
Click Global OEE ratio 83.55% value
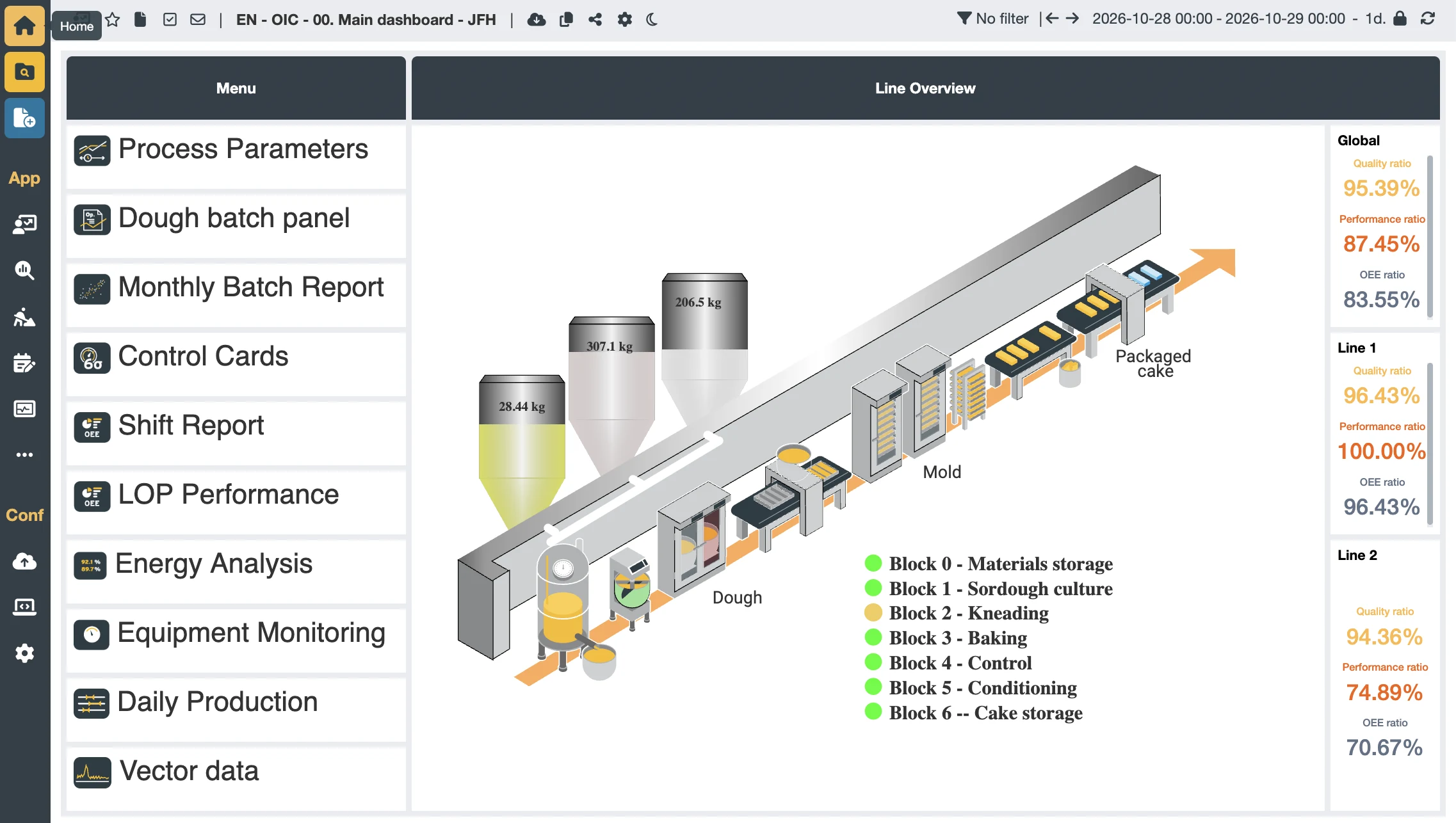tap(1381, 300)
